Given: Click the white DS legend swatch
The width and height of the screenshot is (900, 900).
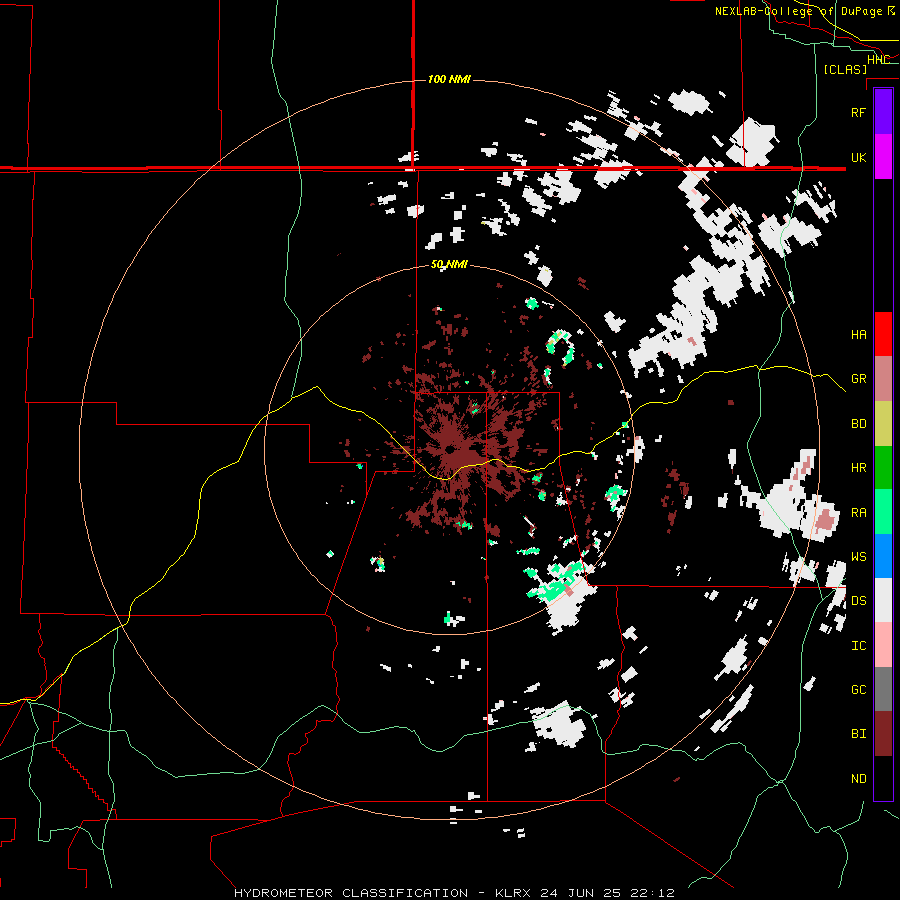Looking at the screenshot, I should click(883, 600).
